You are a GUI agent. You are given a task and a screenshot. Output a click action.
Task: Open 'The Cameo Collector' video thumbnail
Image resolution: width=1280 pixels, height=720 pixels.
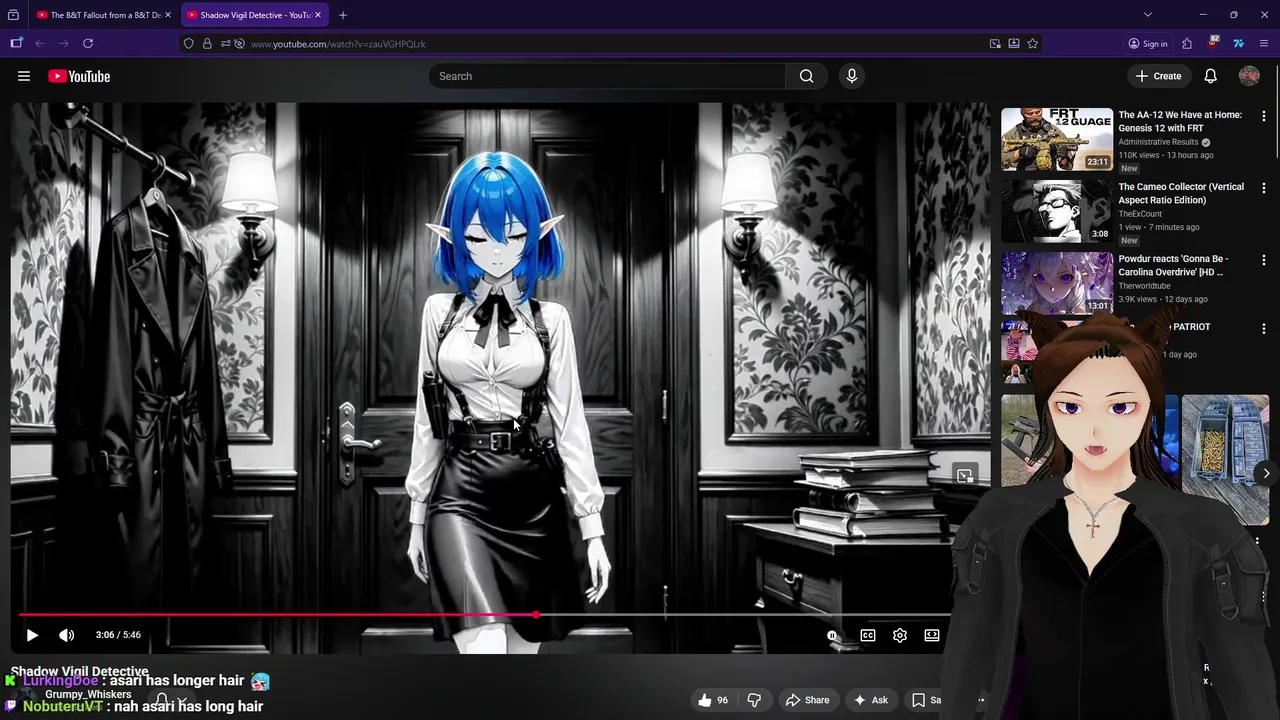click(x=1057, y=211)
